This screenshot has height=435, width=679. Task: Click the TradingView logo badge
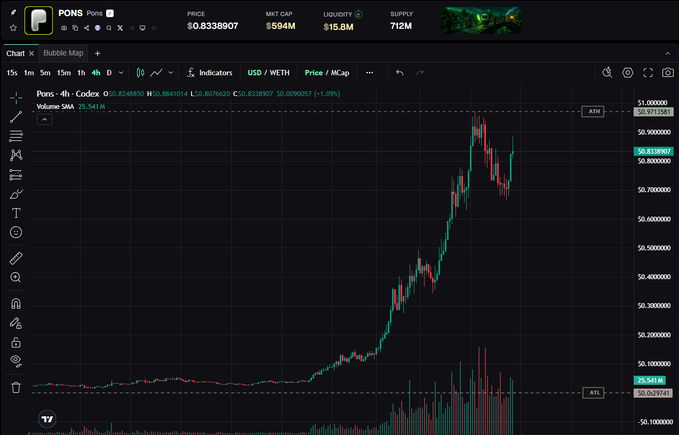47,419
